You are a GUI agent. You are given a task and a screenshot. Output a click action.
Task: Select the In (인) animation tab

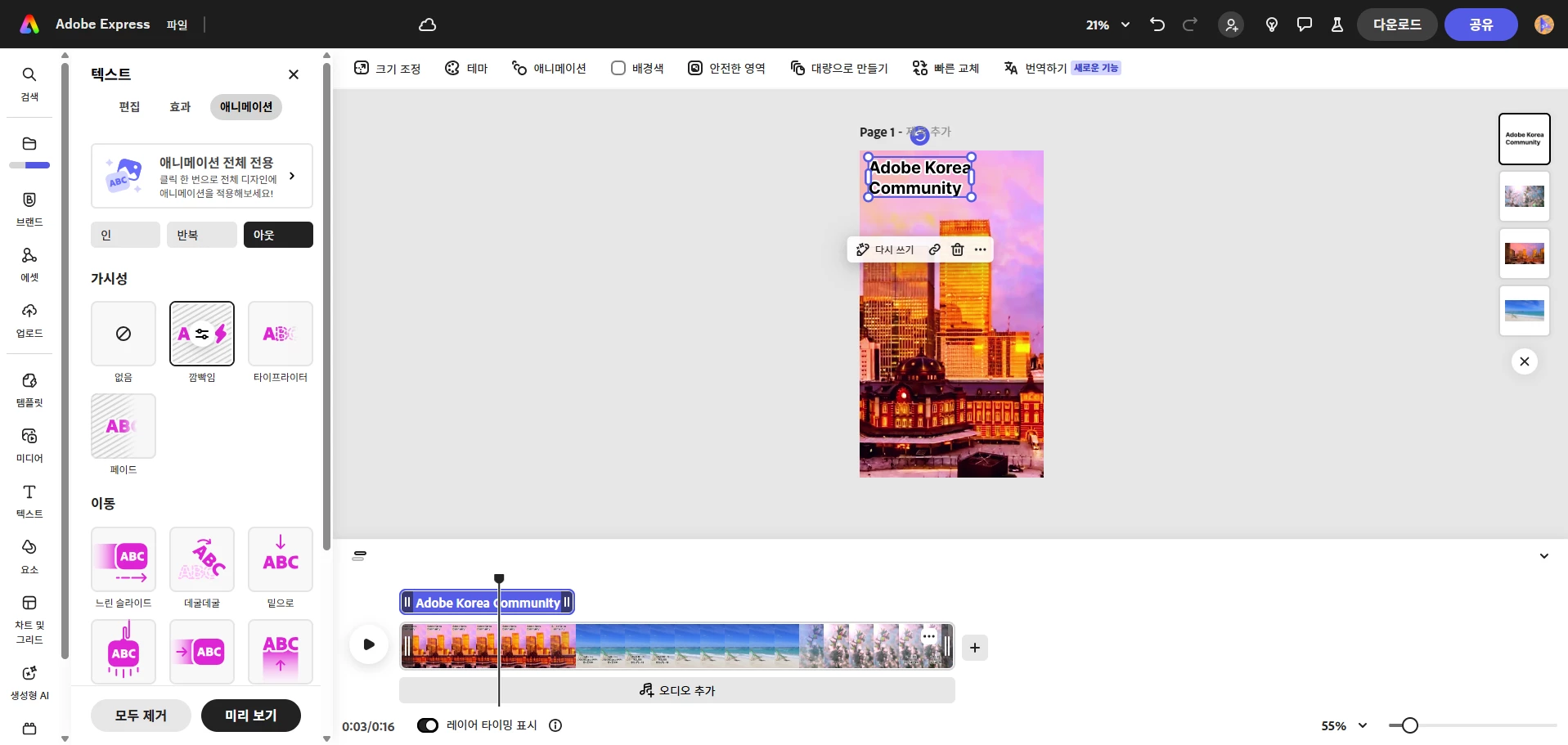click(x=125, y=235)
